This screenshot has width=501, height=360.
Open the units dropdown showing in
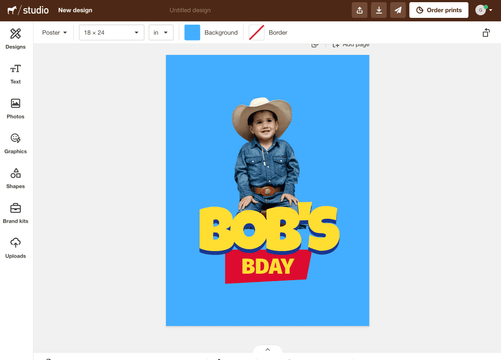161,33
